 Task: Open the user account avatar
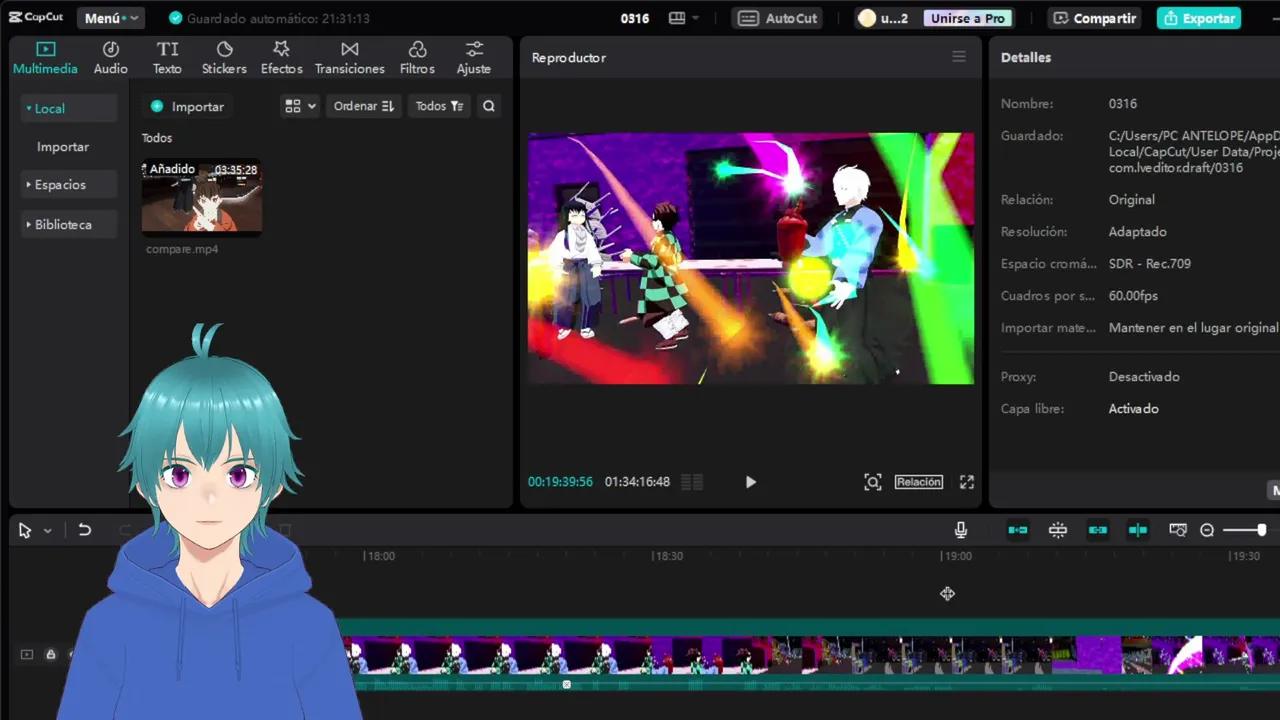pos(867,18)
